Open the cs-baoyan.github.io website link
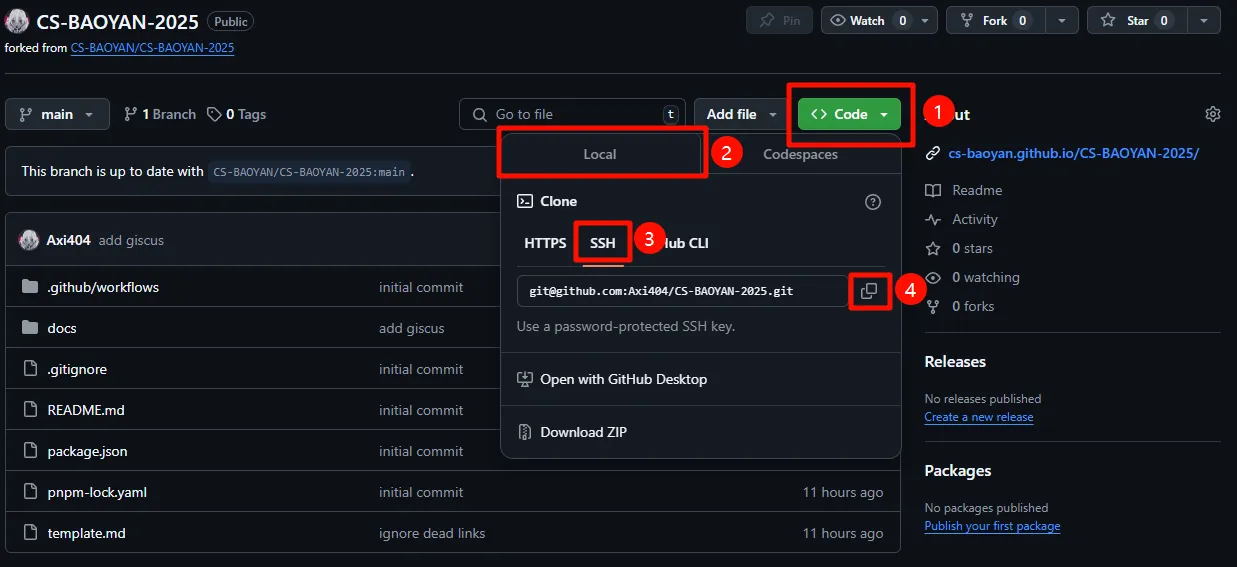The image size is (1237, 567). tap(1073, 153)
